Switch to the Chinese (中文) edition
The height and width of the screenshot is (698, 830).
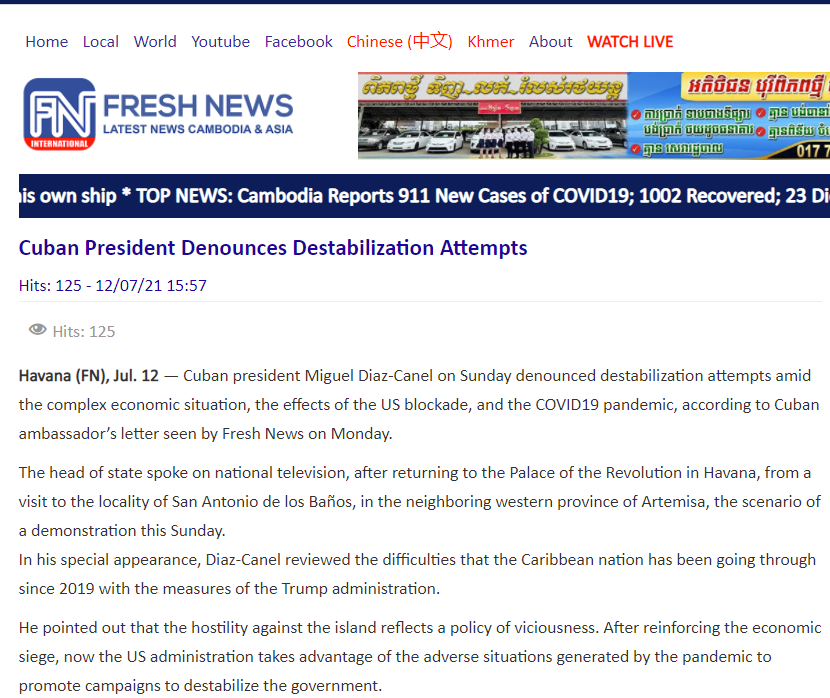pos(399,42)
